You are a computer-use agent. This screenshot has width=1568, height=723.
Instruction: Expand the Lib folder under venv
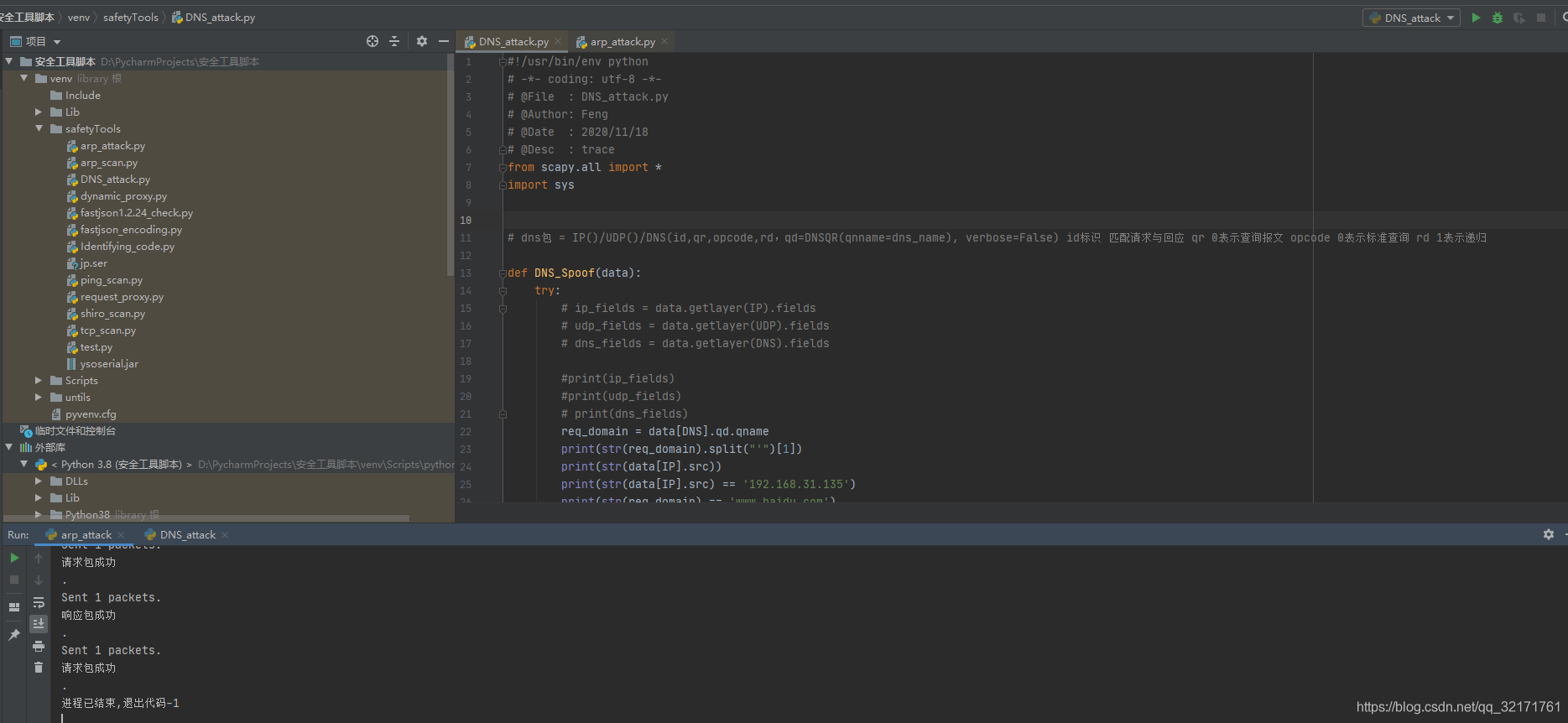[39, 112]
